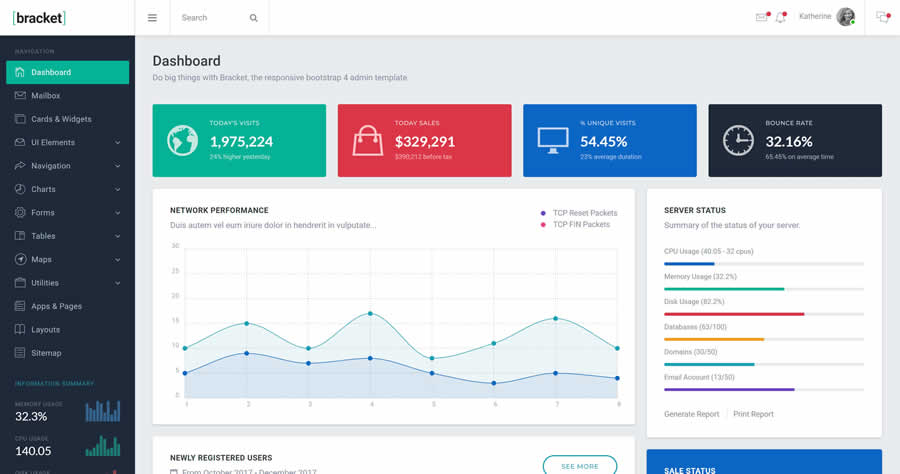The image size is (900, 474).
Task: Click the Apps & Pages icon
Action: click(x=20, y=306)
